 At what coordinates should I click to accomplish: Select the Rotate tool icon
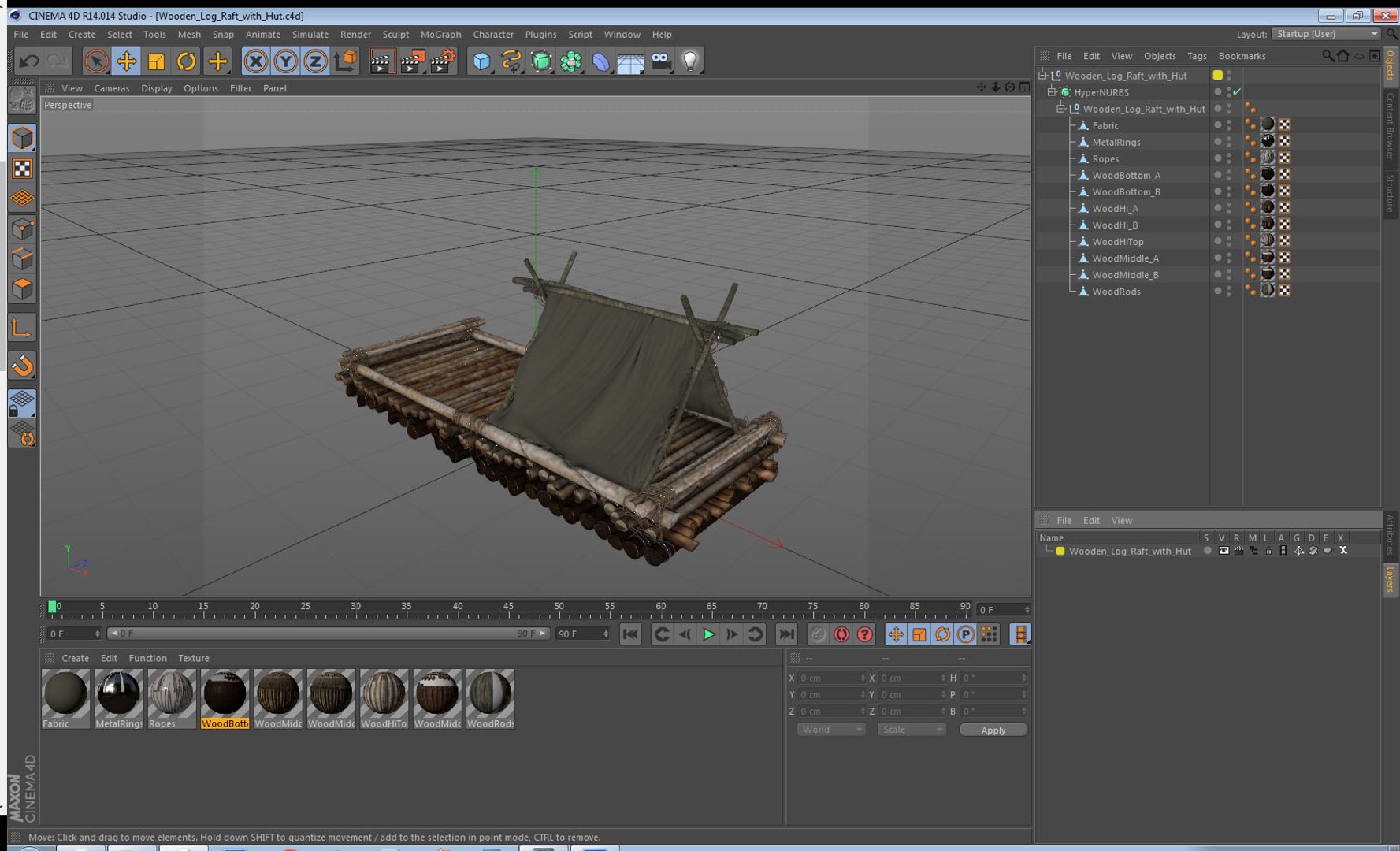pos(186,61)
